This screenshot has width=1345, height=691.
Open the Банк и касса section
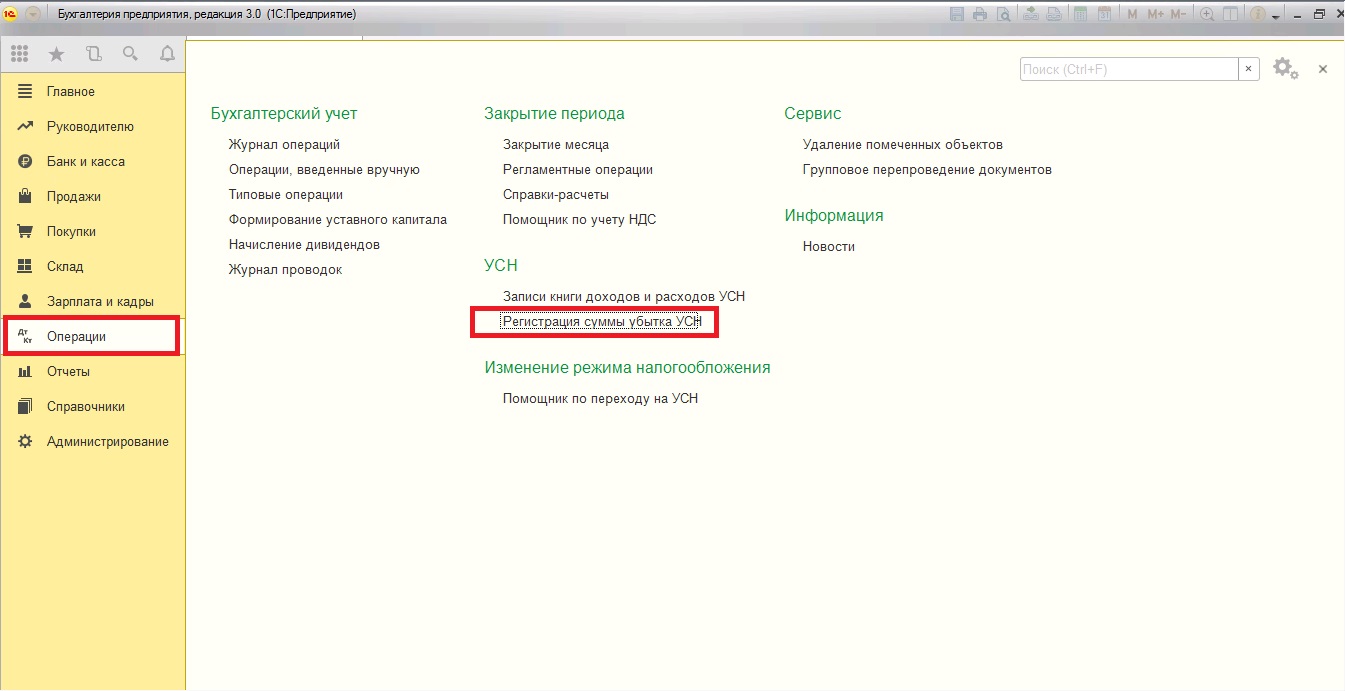[x=85, y=162]
